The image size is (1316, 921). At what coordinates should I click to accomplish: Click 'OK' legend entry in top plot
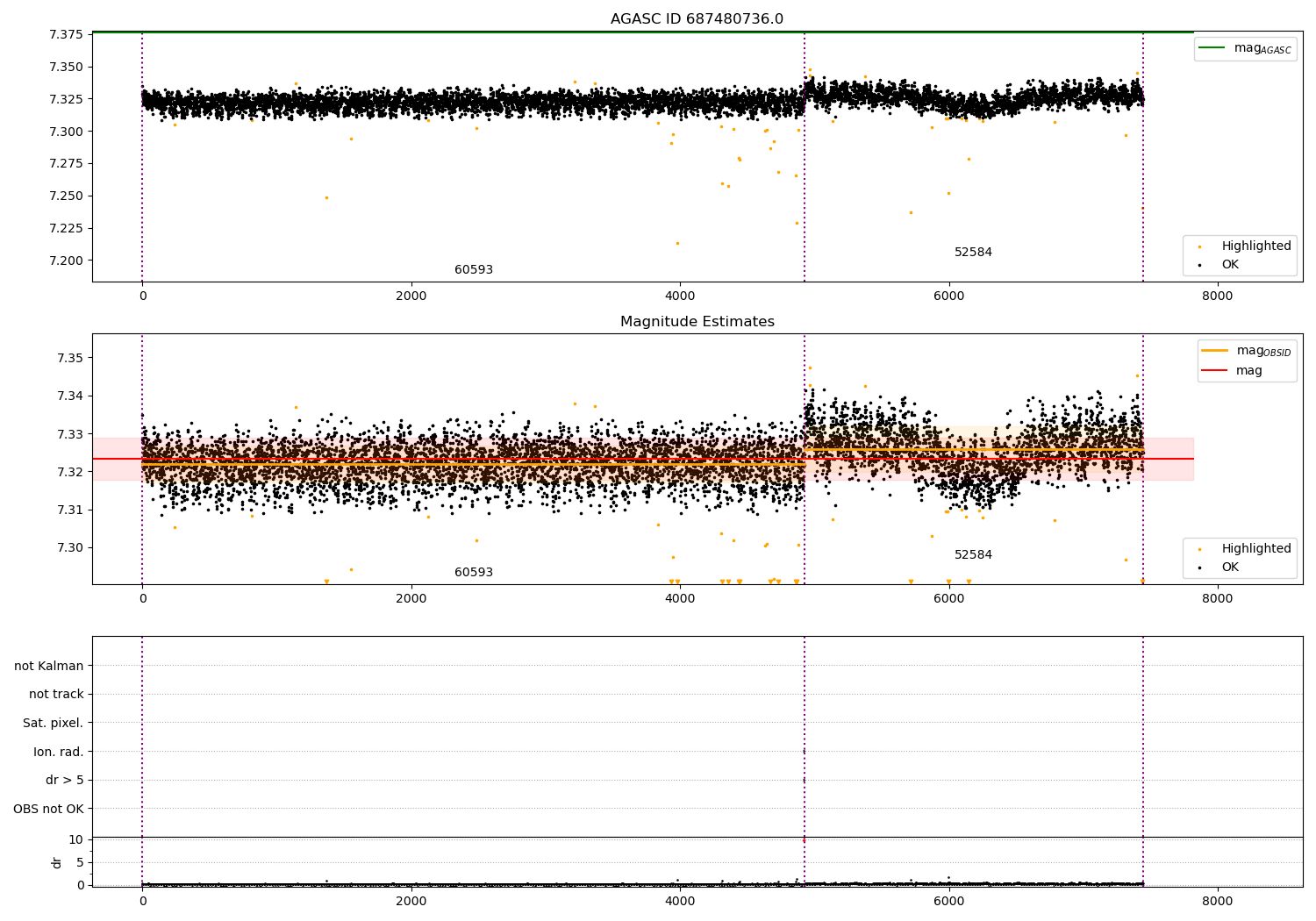[x=1230, y=265]
